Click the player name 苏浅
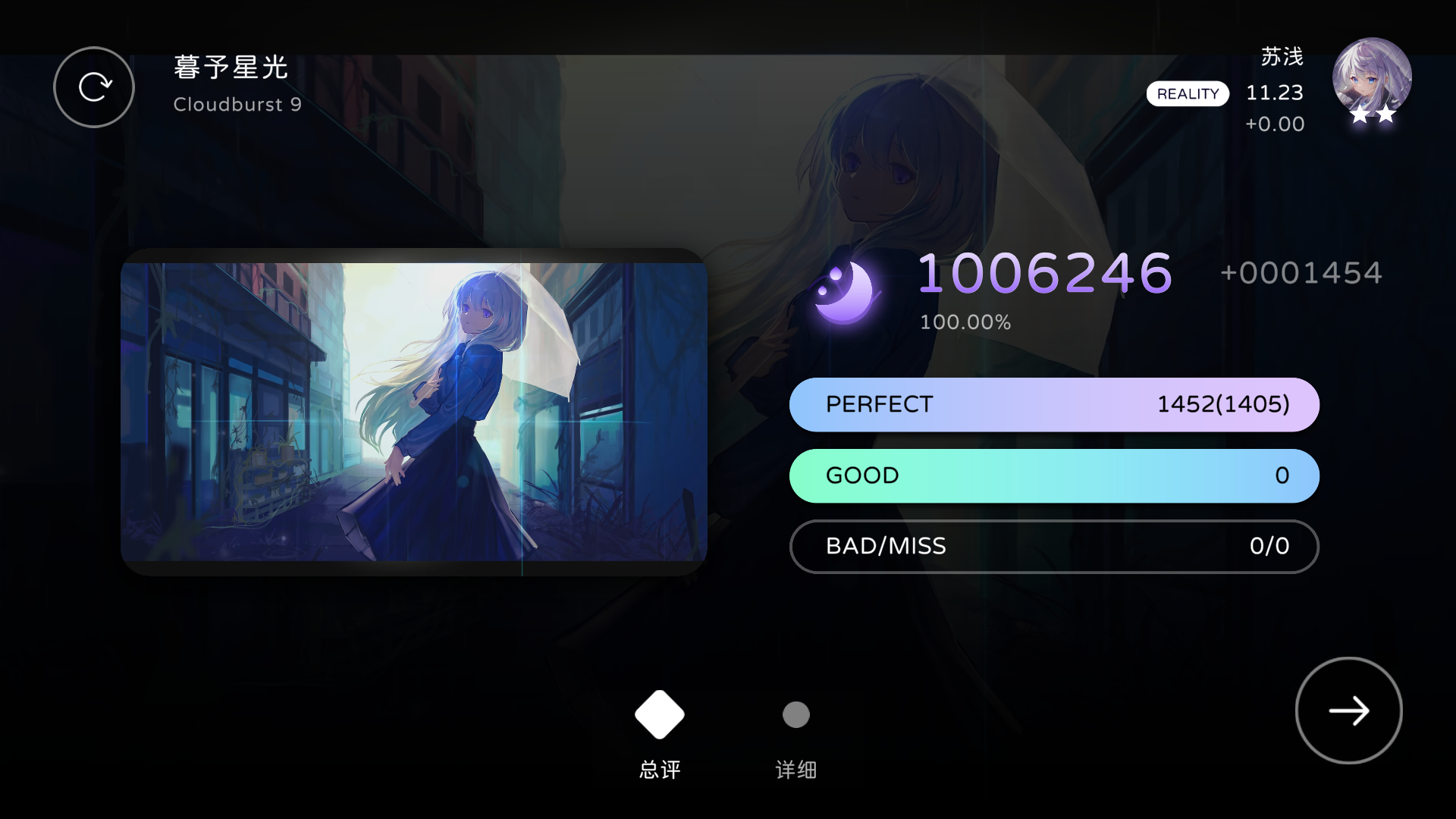1456x819 pixels. point(1282,56)
